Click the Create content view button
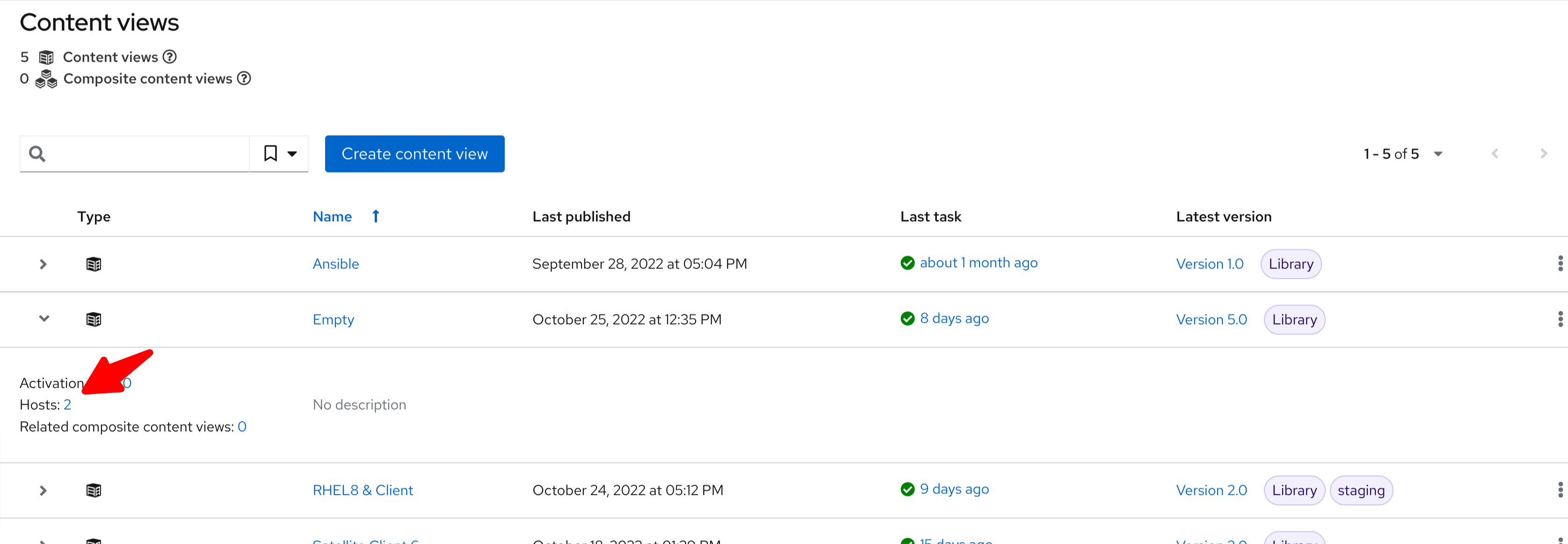The image size is (1568, 544). pos(414,154)
